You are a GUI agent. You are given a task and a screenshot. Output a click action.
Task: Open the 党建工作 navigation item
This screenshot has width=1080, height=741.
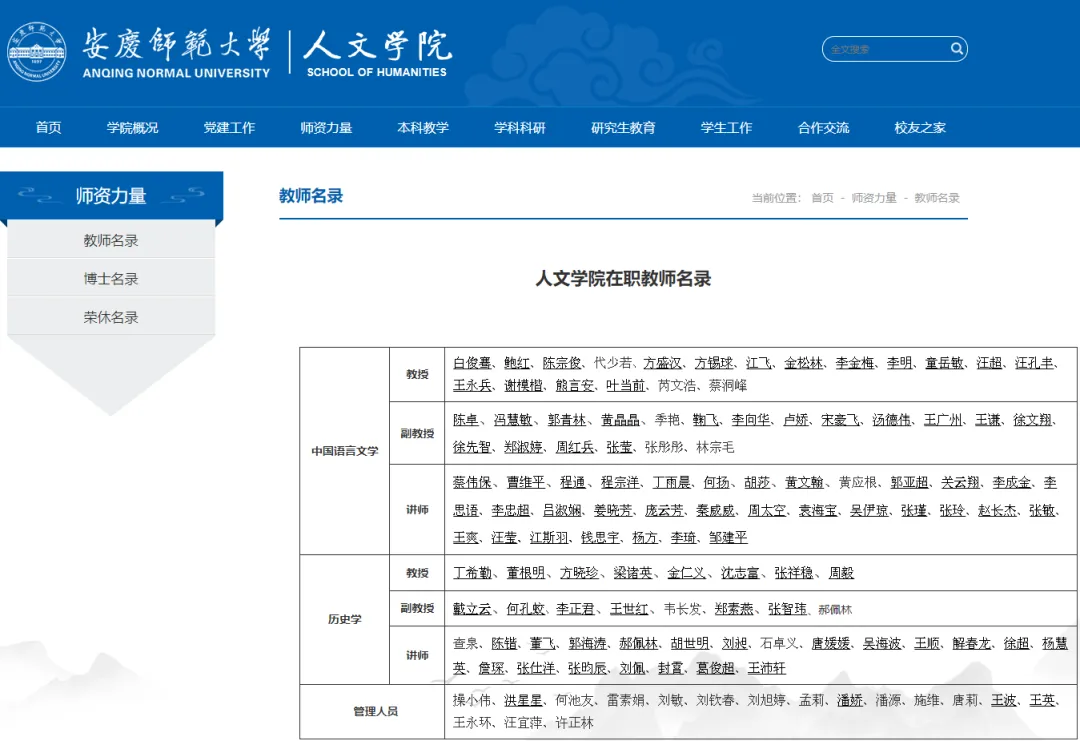(x=229, y=127)
